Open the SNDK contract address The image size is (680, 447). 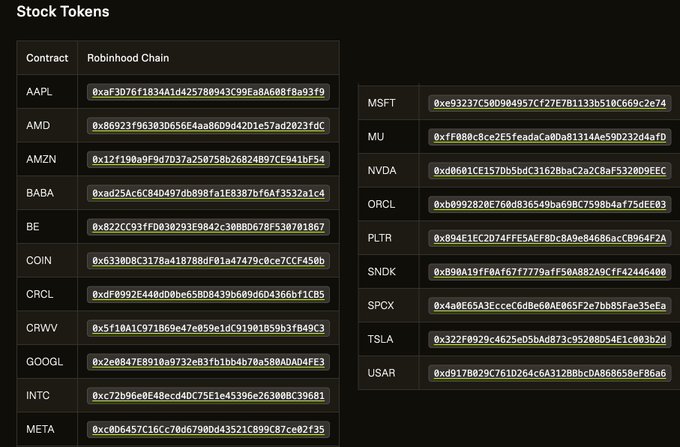point(550,272)
